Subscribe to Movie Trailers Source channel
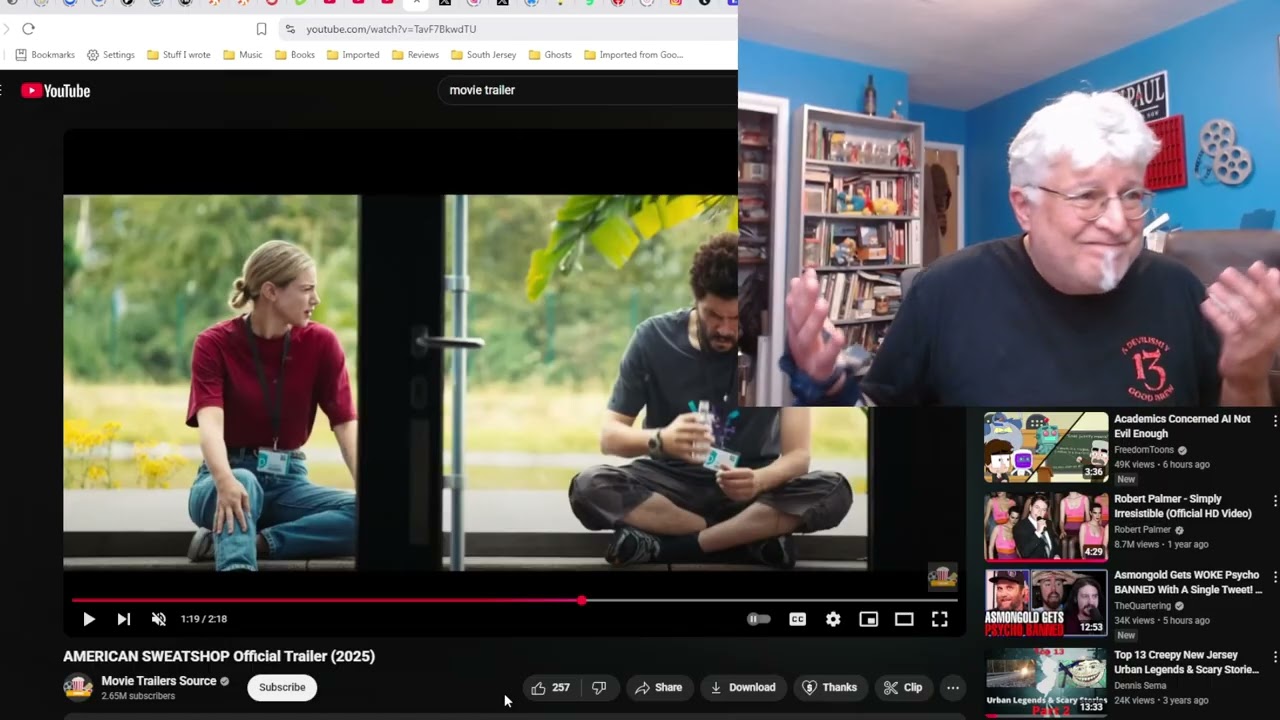The image size is (1280, 720). (x=282, y=687)
